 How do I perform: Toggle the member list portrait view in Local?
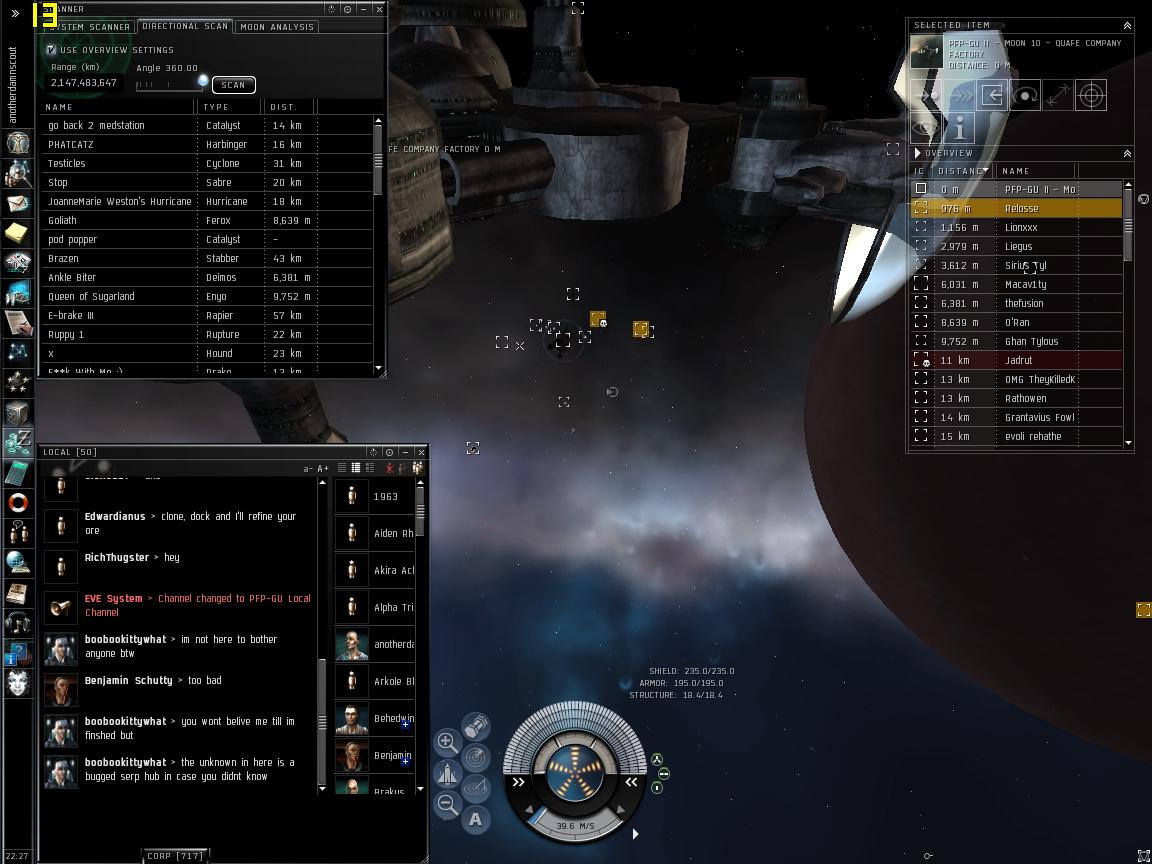[418, 468]
